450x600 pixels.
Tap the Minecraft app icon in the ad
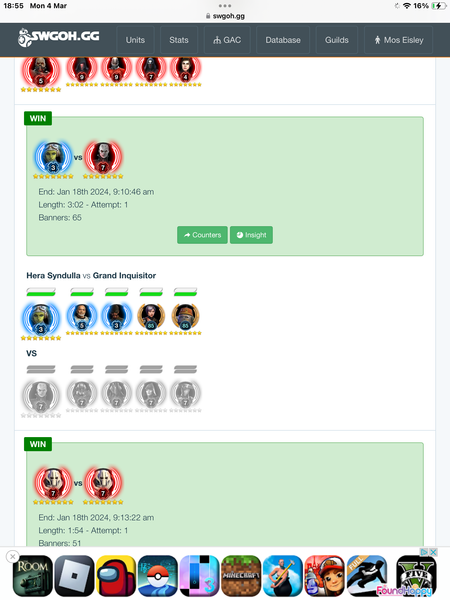241,576
